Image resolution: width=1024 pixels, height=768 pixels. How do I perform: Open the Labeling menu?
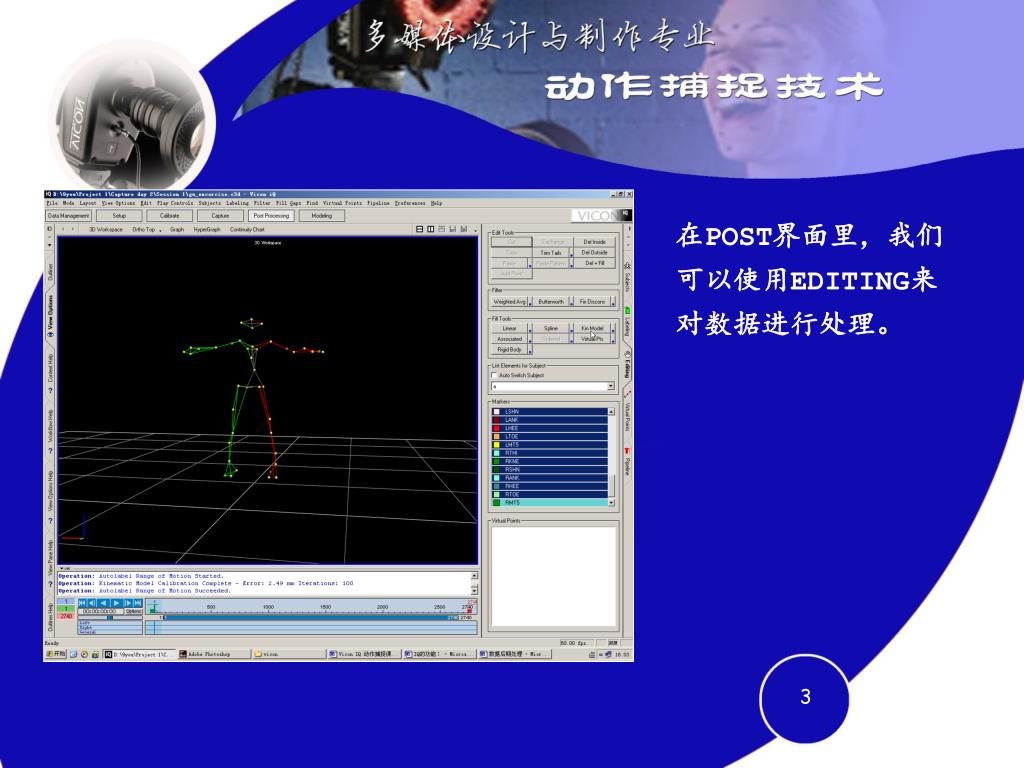[x=238, y=203]
